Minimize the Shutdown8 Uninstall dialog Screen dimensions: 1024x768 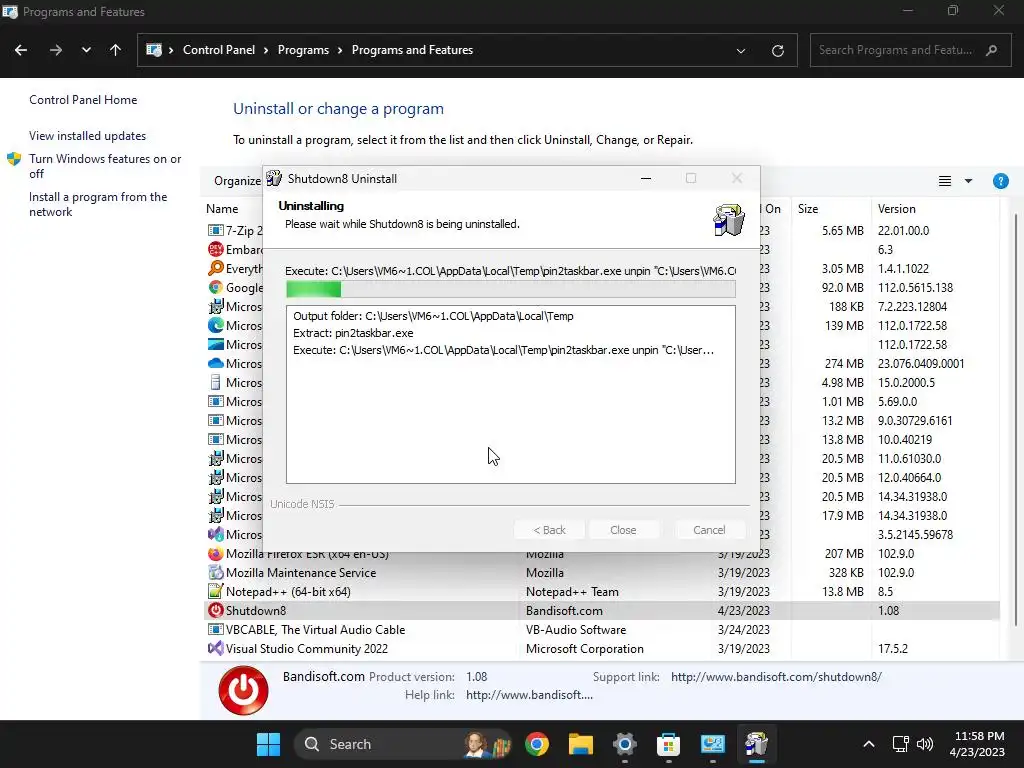pos(646,178)
